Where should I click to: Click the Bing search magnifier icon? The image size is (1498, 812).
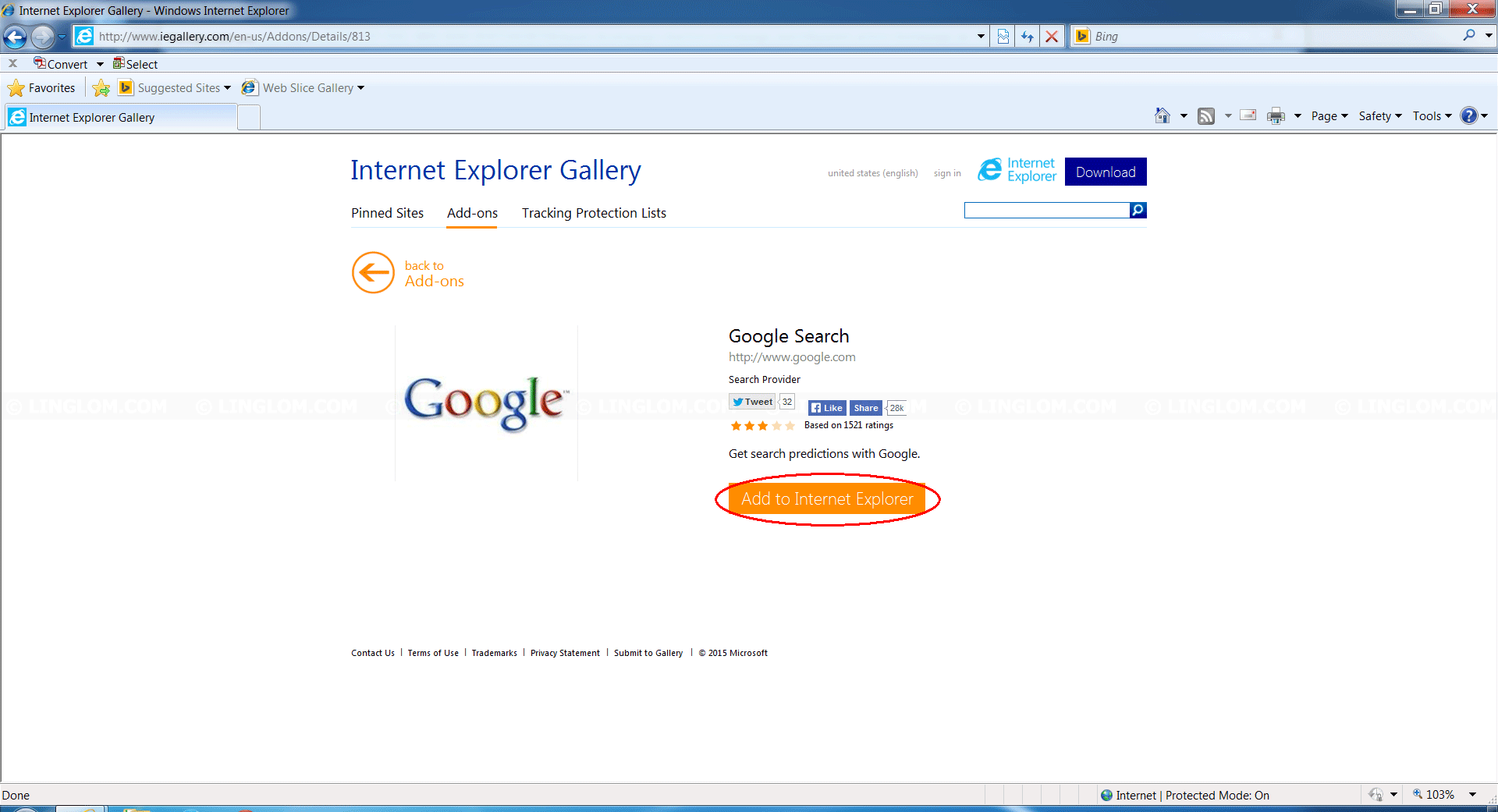coord(1469,35)
